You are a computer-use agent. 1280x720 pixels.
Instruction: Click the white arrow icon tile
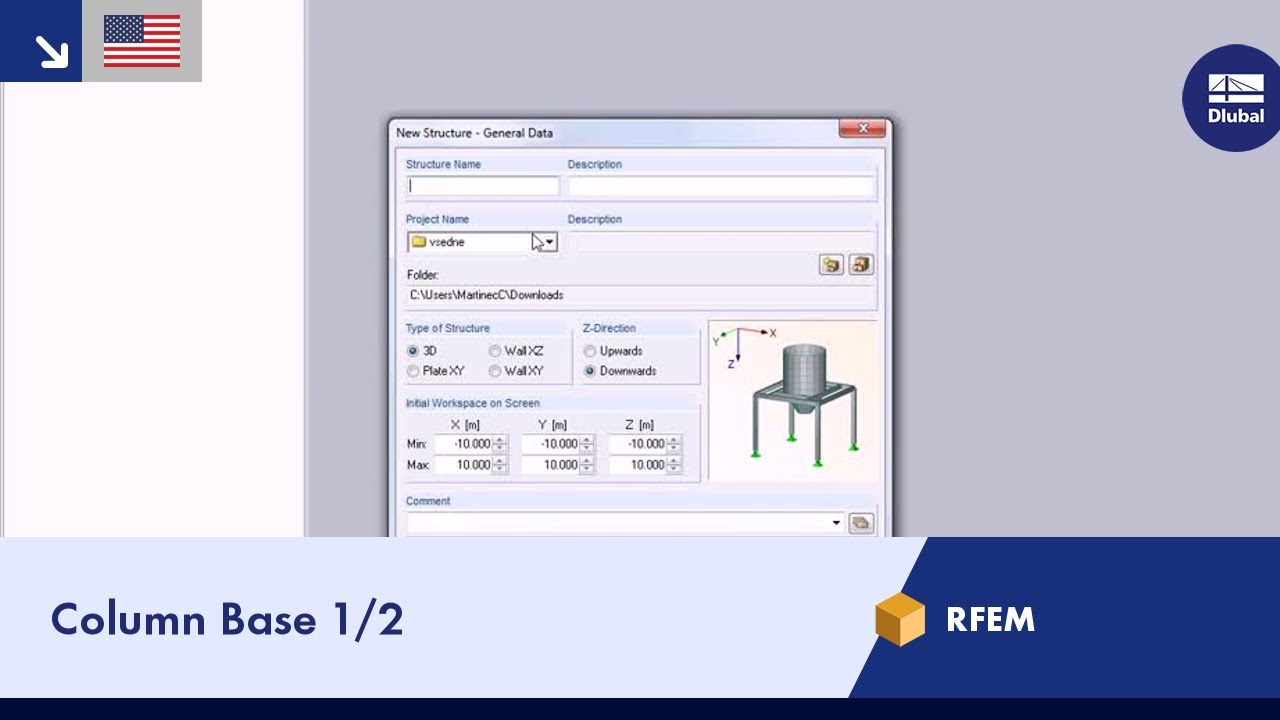pyautogui.click(x=41, y=41)
